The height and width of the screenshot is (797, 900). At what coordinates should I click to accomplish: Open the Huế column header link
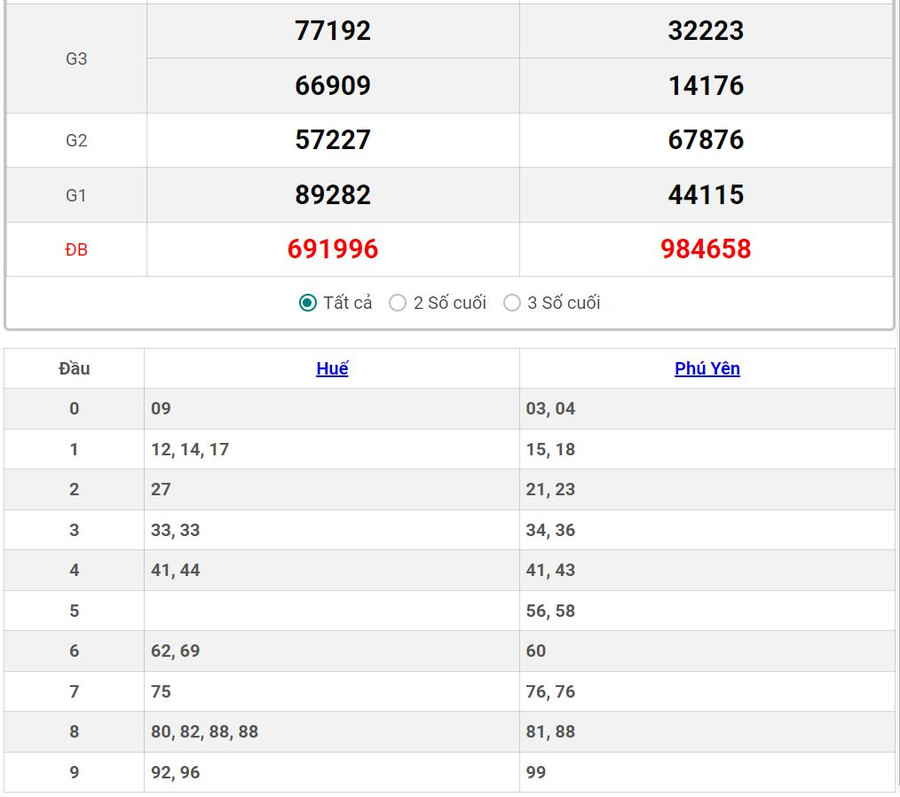click(x=332, y=369)
